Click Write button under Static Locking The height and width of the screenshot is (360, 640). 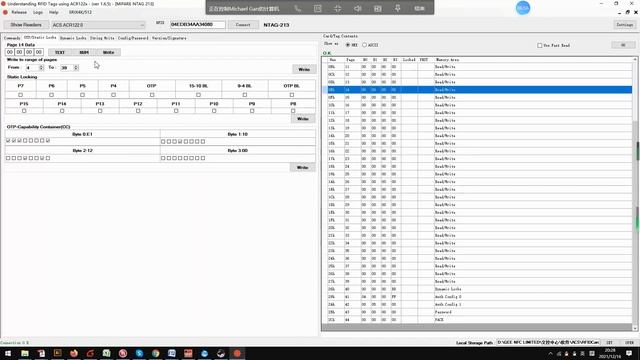(303, 119)
